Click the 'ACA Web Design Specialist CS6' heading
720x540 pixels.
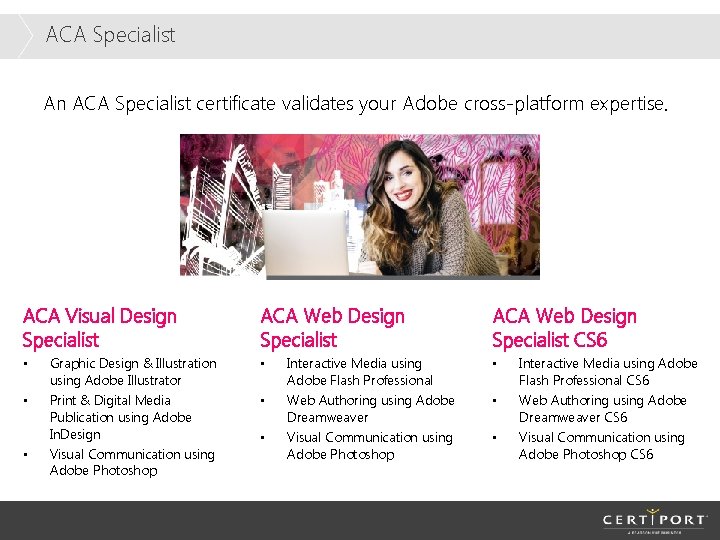click(x=564, y=328)
